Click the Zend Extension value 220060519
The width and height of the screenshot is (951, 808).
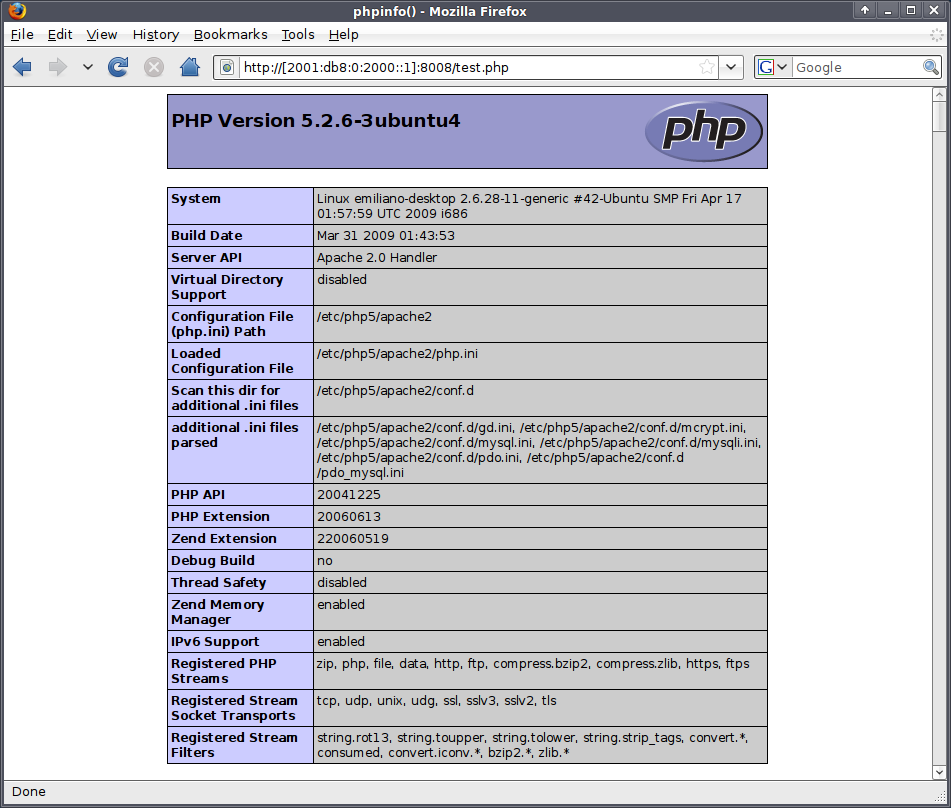(353, 539)
